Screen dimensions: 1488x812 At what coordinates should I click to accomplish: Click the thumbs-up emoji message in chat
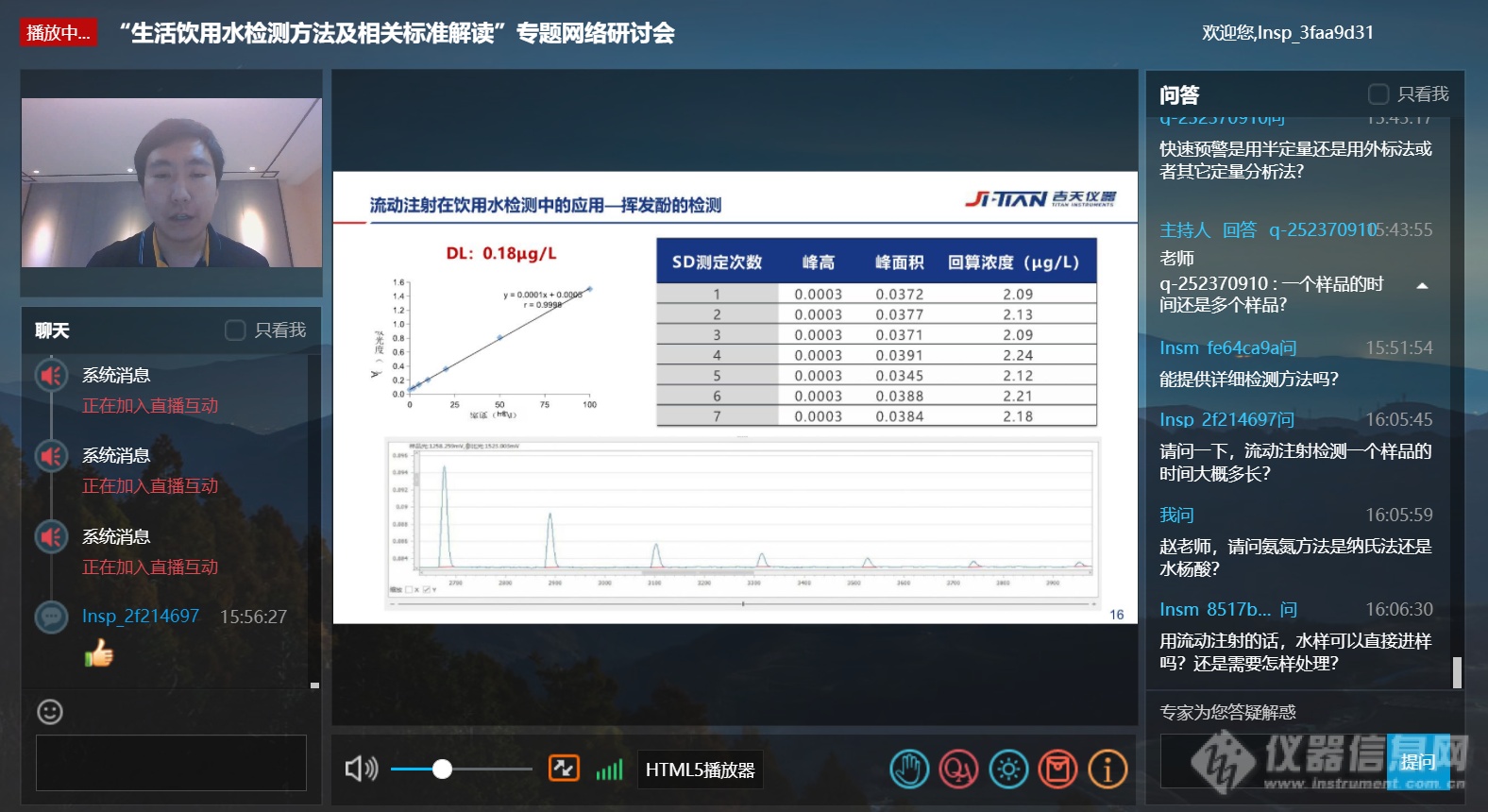[99, 652]
